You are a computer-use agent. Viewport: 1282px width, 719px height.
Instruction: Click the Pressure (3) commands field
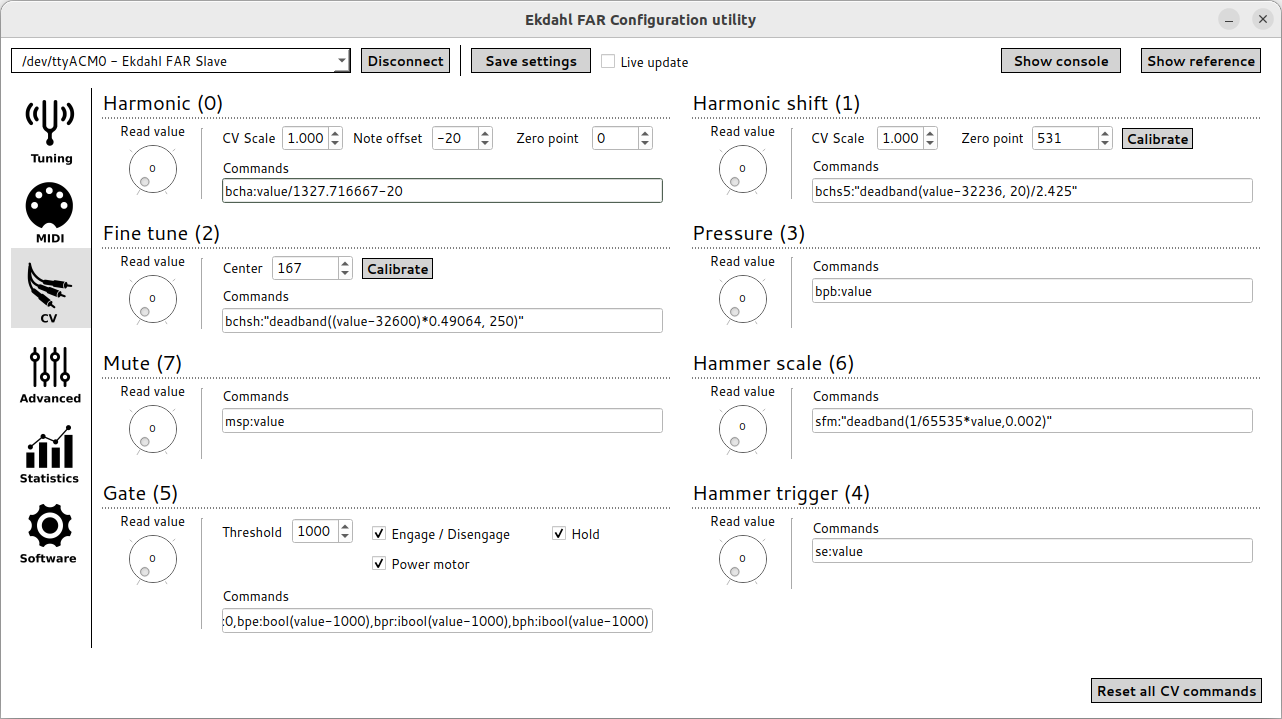[1032, 291]
